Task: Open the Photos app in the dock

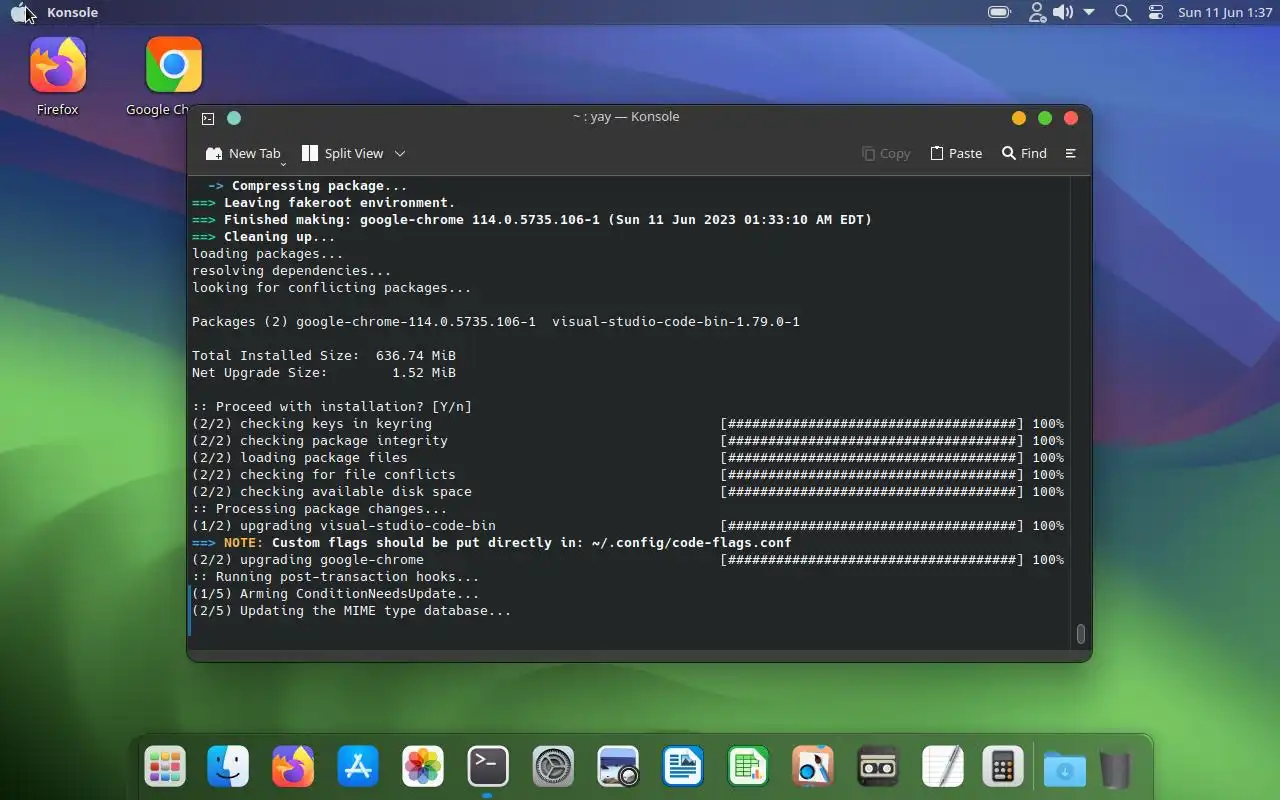Action: pyautogui.click(x=423, y=768)
